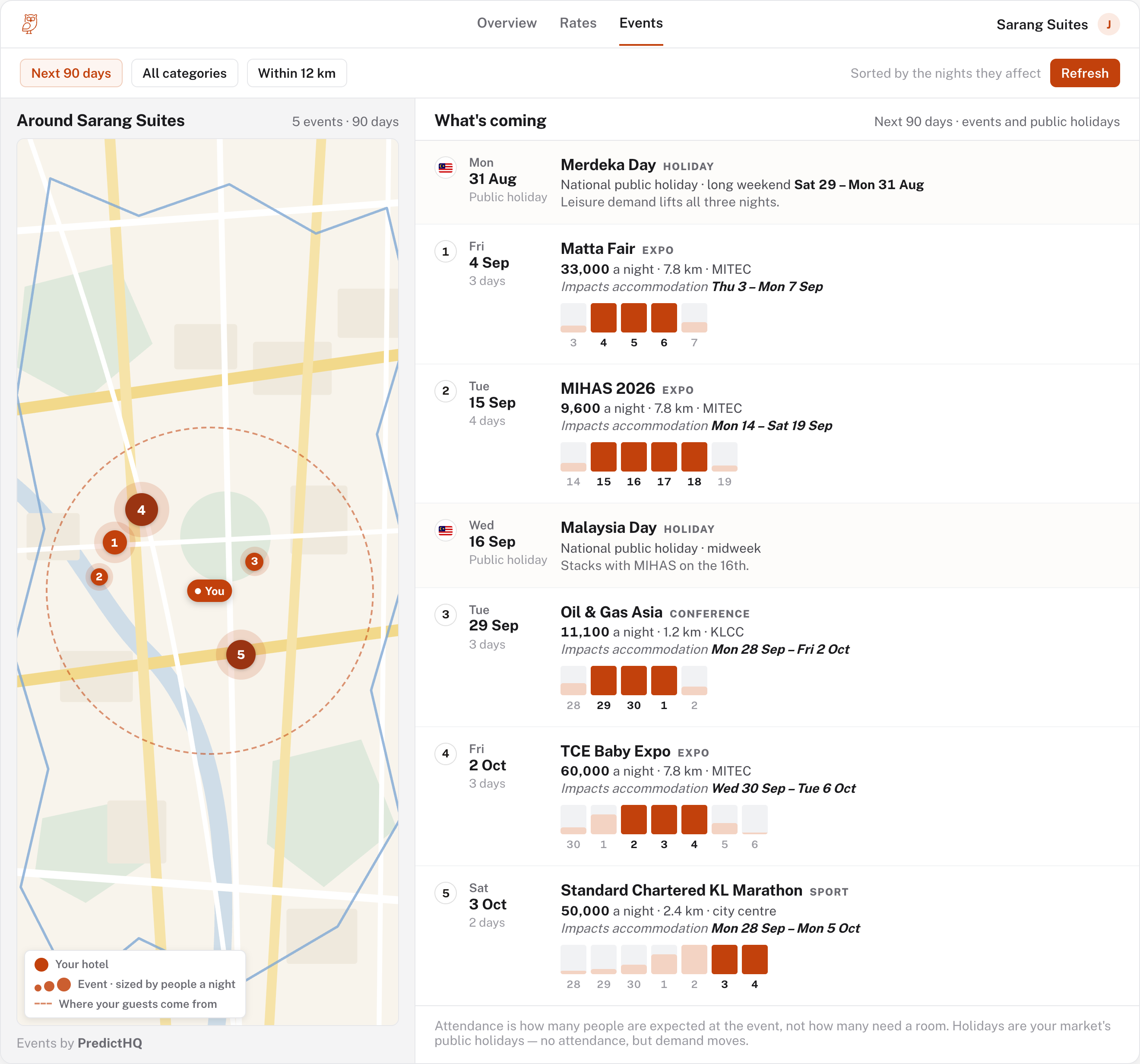1140x1064 pixels.
Task: Select the KL Marathon night 3 bar
Action: click(724, 959)
